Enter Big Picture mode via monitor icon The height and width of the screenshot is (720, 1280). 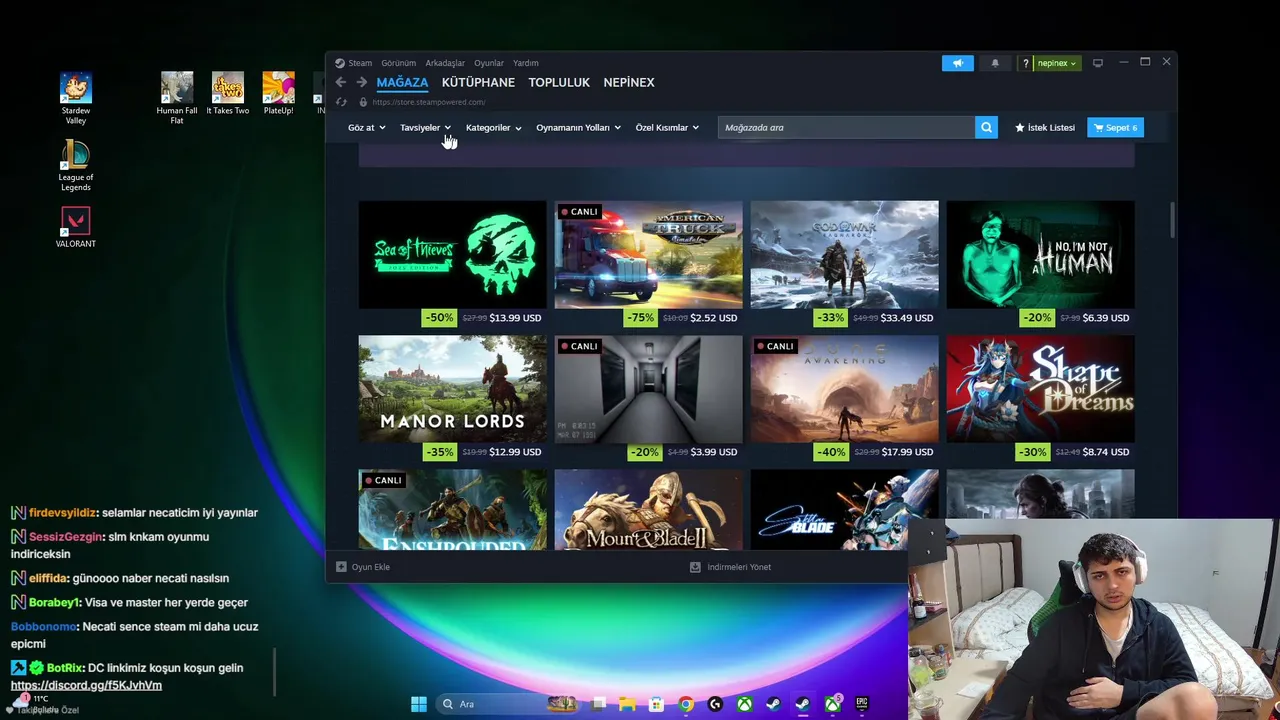pos(1098,63)
